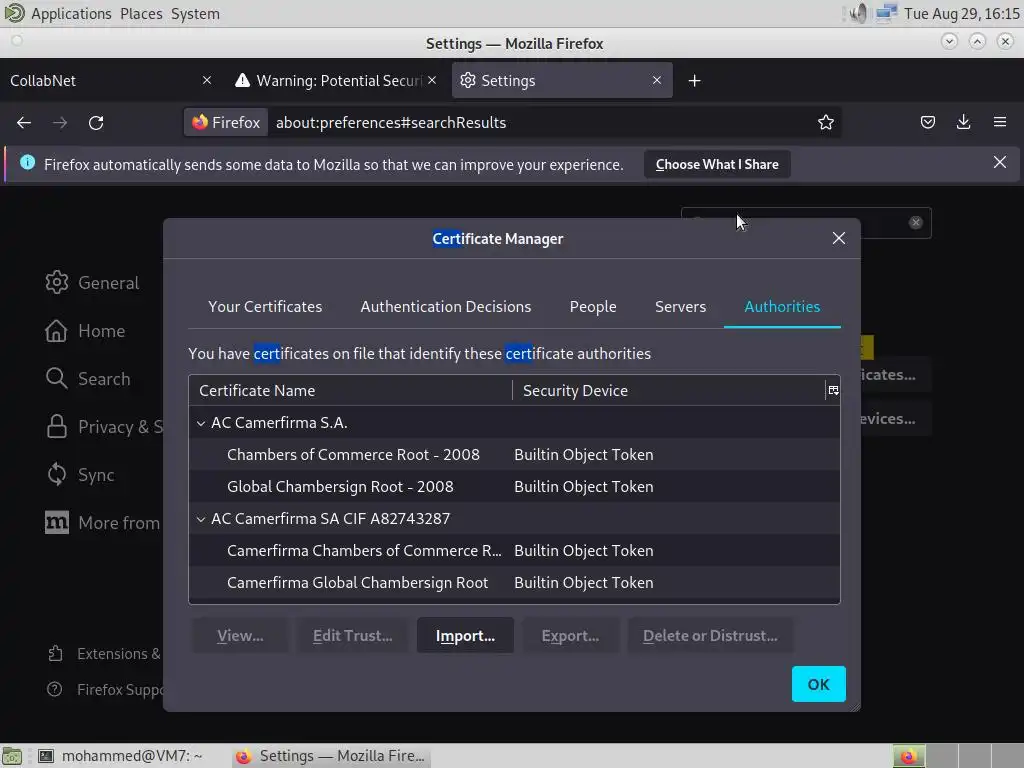Select Global Chambersign Root - 2008 row

(x=514, y=487)
